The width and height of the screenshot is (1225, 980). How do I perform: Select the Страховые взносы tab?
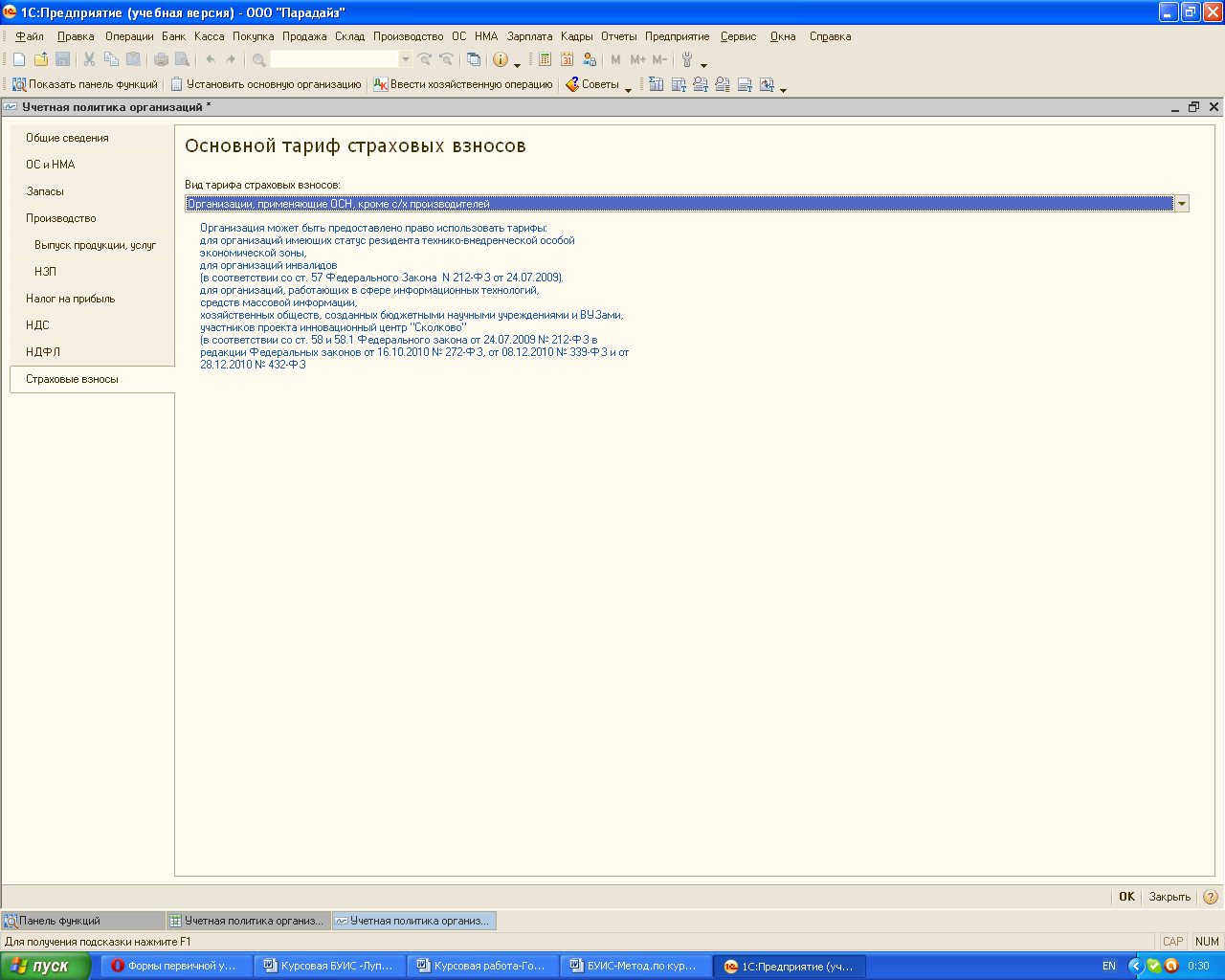point(92,379)
